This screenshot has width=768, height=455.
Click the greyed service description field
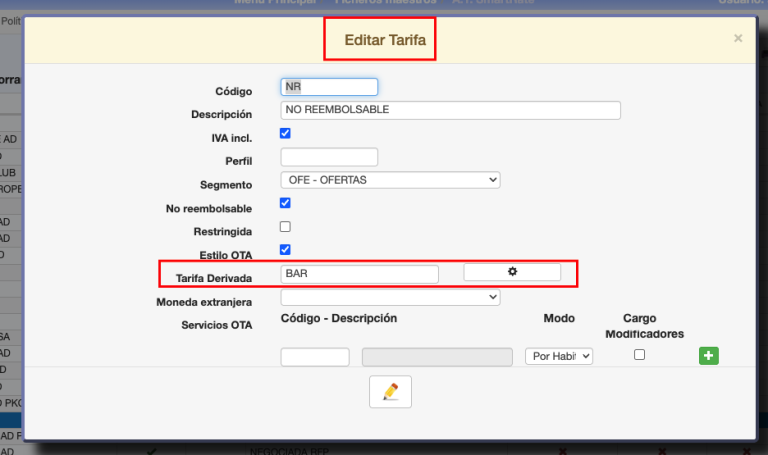[437, 357]
